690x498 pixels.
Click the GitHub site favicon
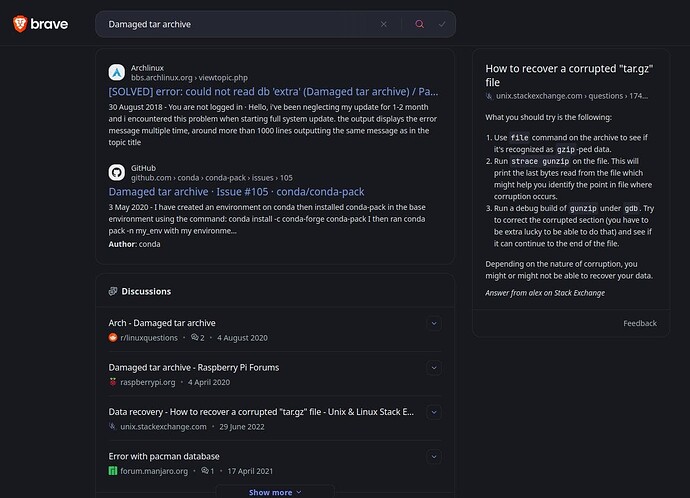coord(117,172)
